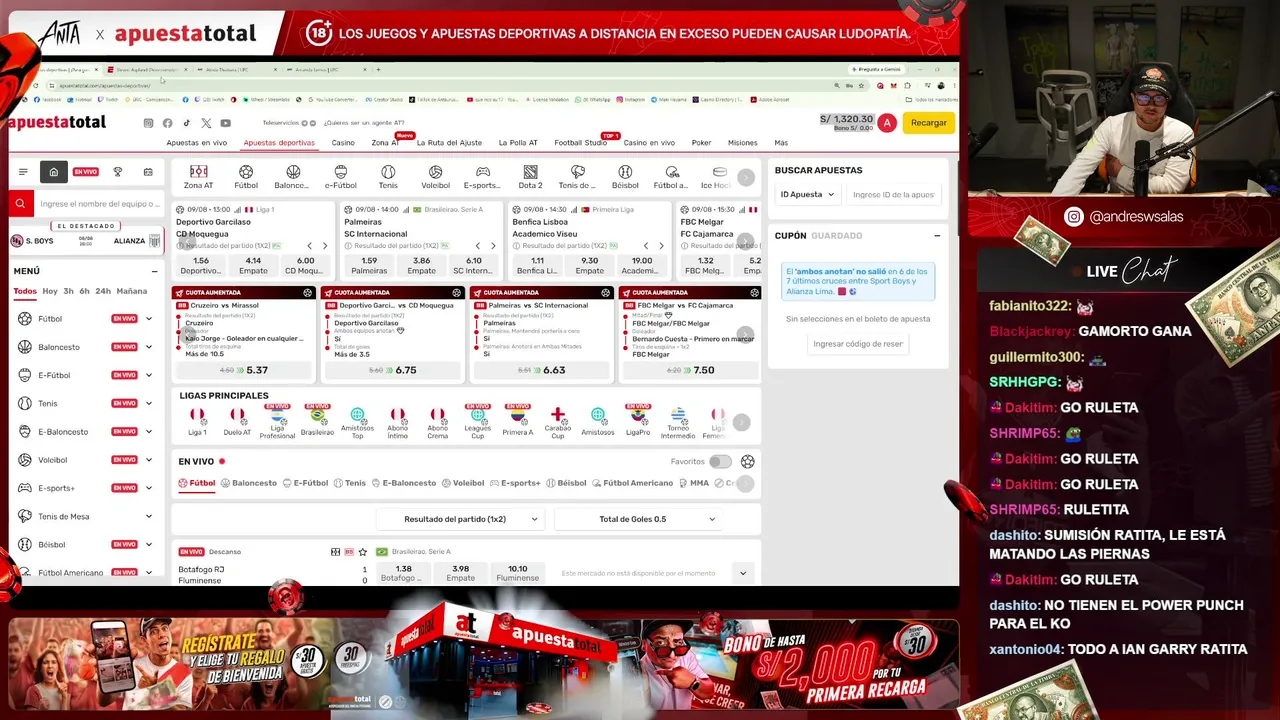Select the Zona AT sport icon

(x=198, y=177)
